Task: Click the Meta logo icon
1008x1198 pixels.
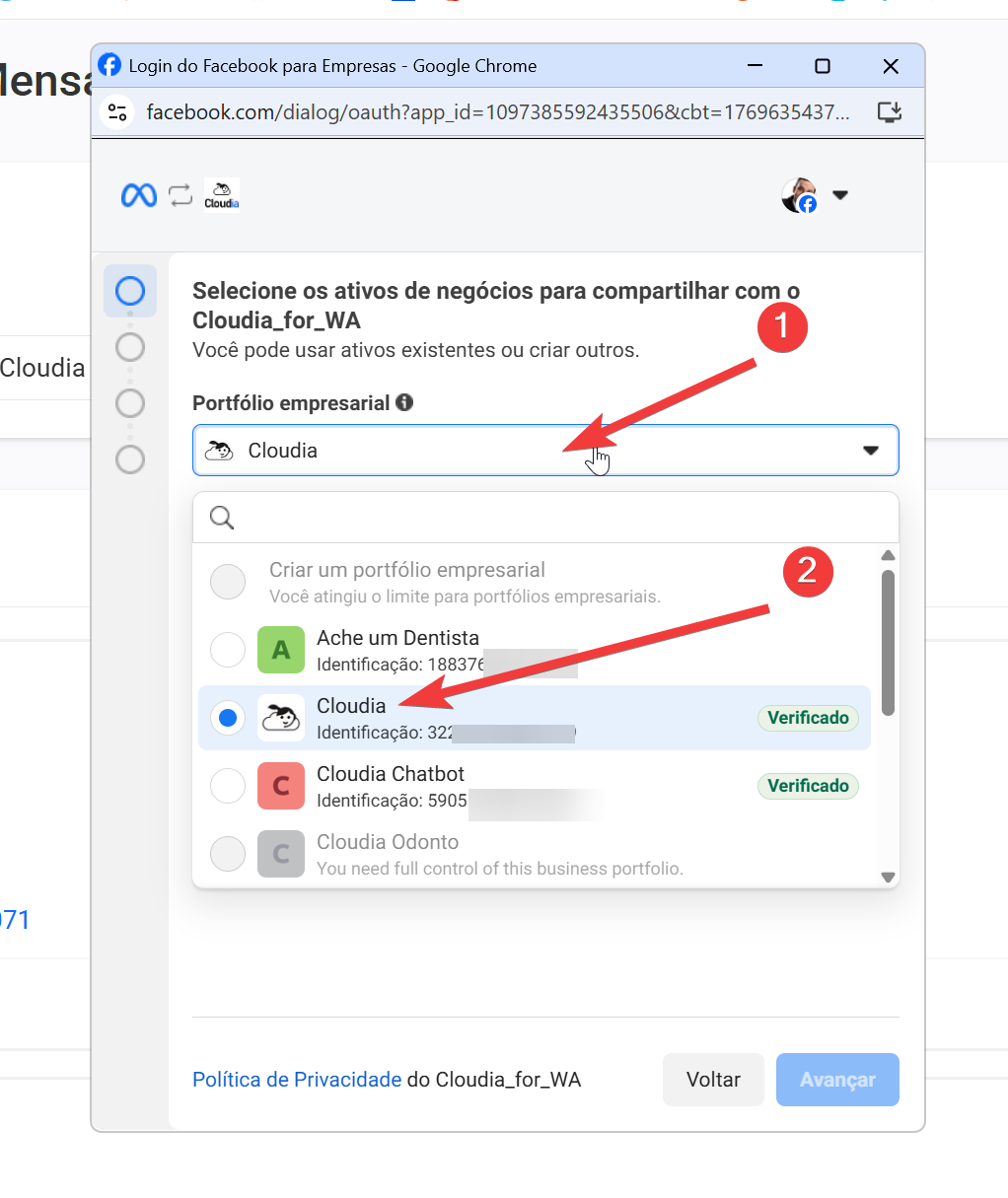Action: click(x=139, y=195)
